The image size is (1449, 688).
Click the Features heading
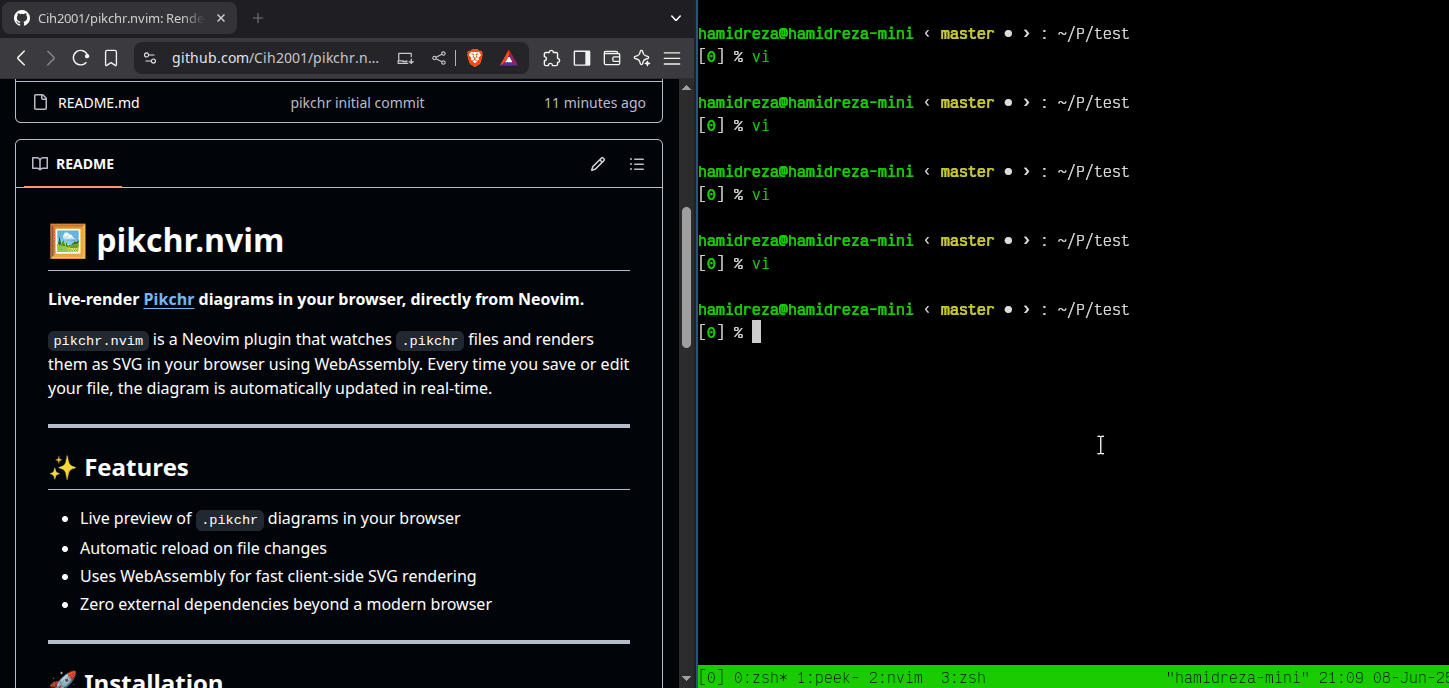point(118,468)
